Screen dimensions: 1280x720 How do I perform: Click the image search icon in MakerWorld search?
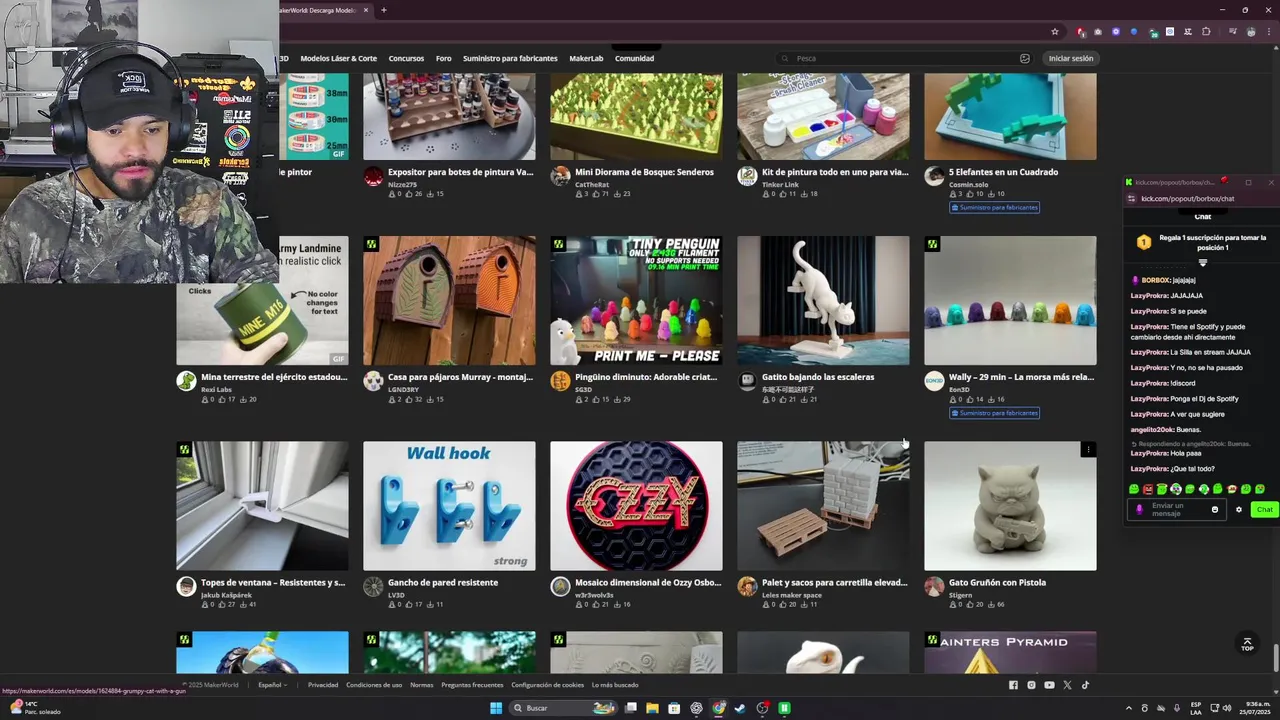pyautogui.click(x=1024, y=58)
